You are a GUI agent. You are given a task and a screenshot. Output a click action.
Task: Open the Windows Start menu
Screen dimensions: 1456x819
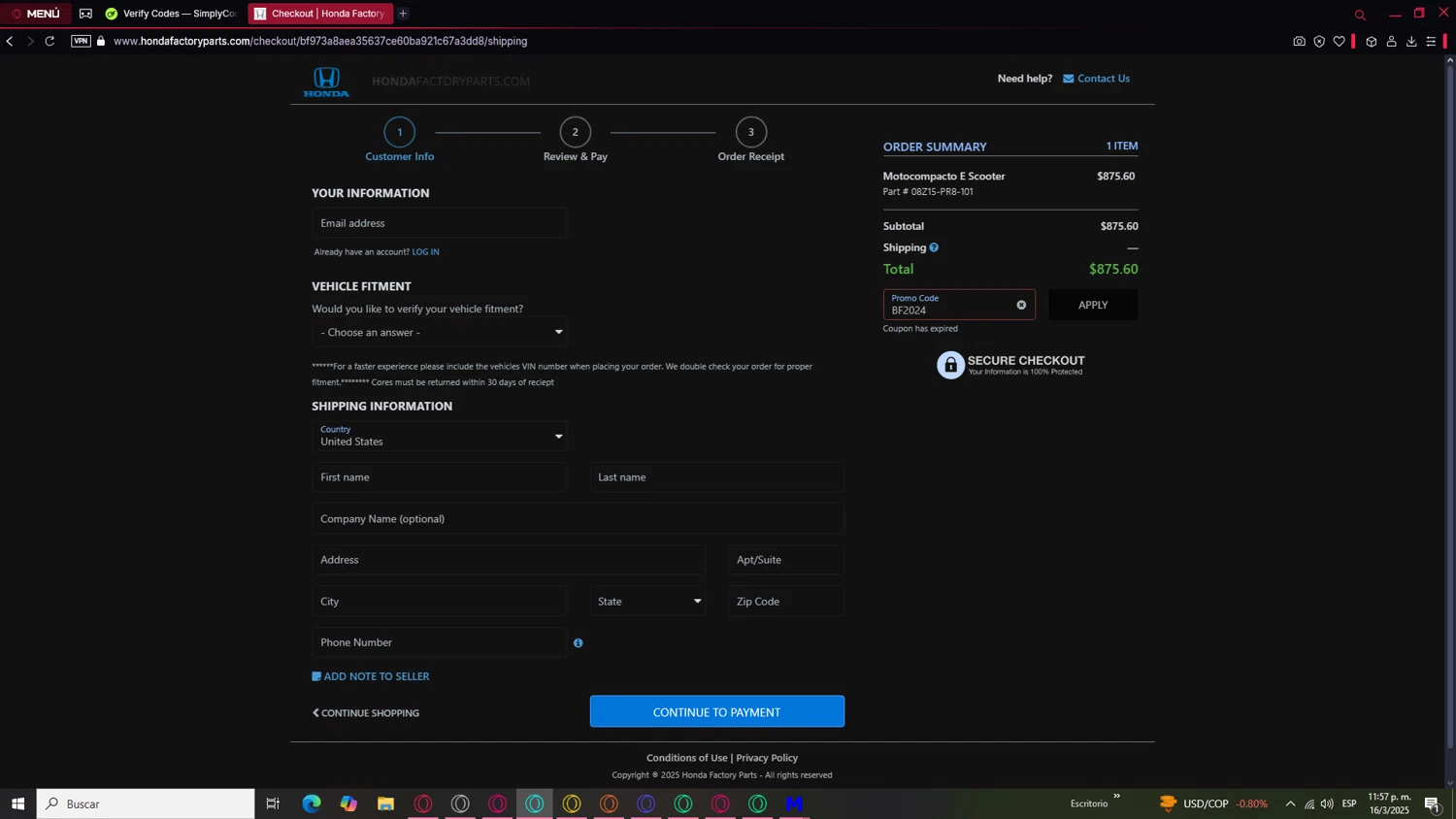click(17, 803)
